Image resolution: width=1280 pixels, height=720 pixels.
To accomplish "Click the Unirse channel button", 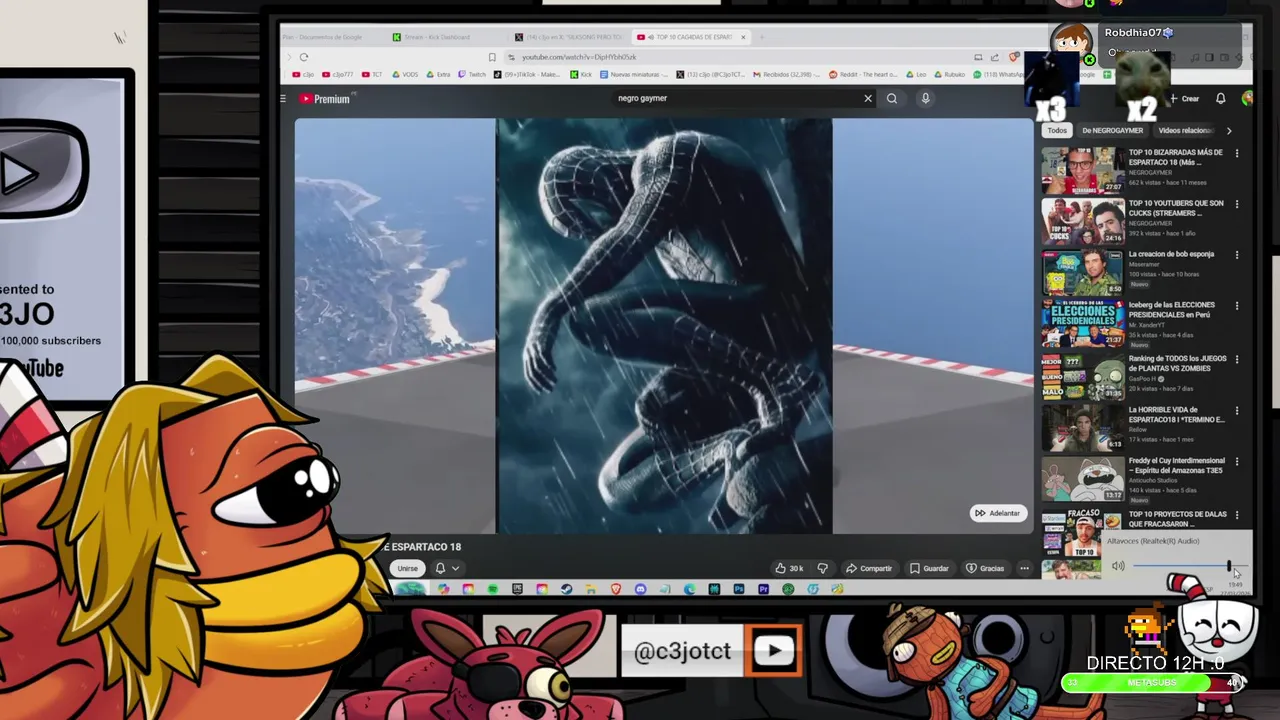I will [x=407, y=568].
